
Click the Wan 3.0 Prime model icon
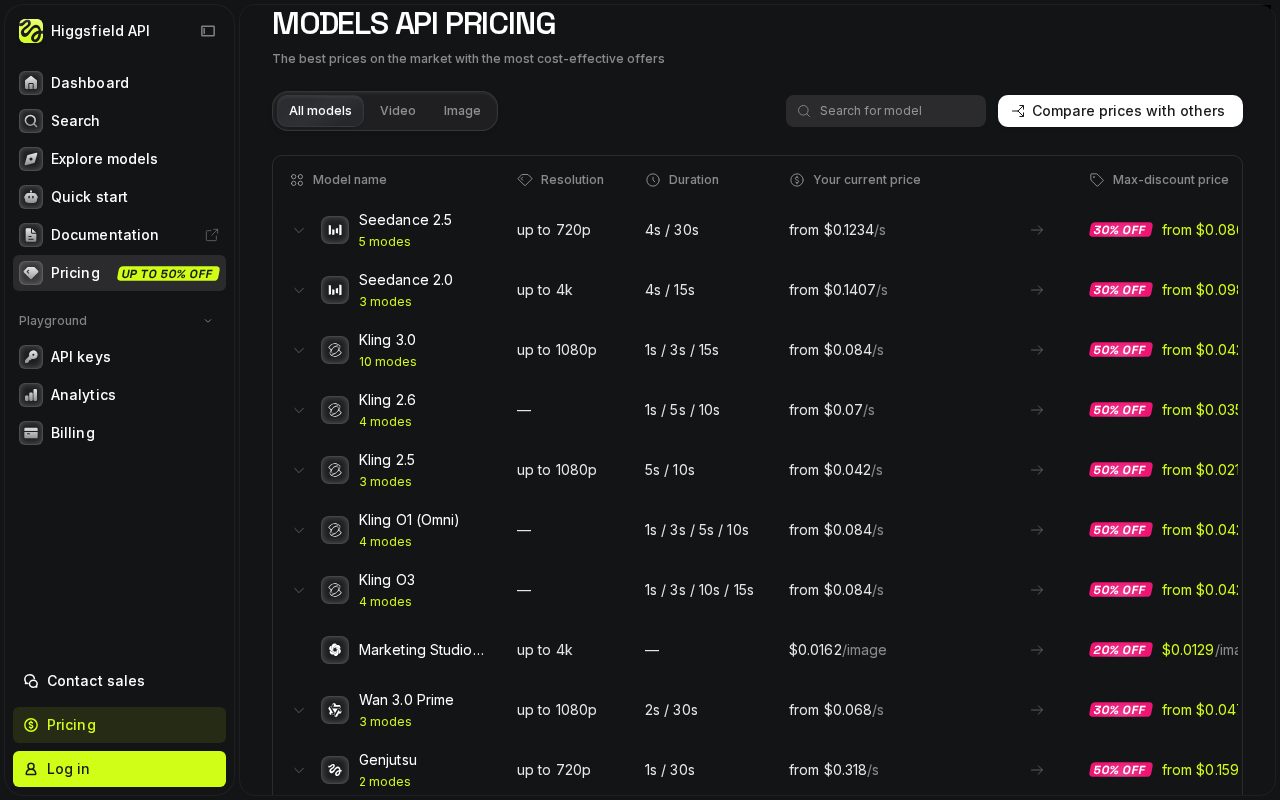(335, 710)
